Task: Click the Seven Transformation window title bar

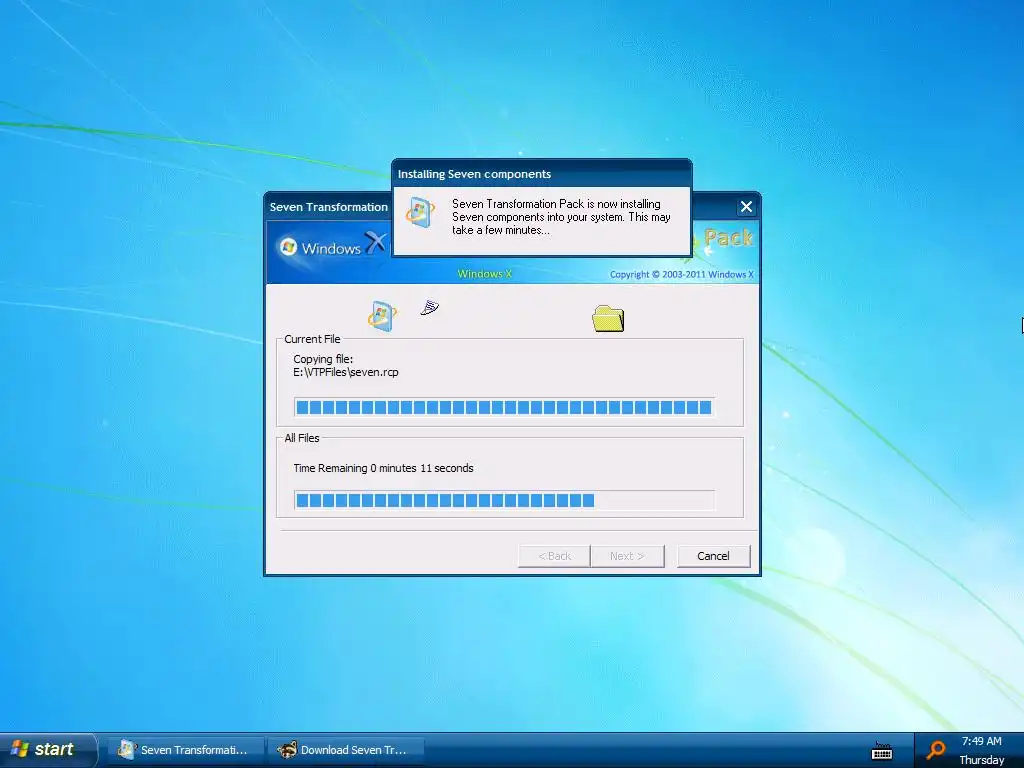Action: coord(328,207)
